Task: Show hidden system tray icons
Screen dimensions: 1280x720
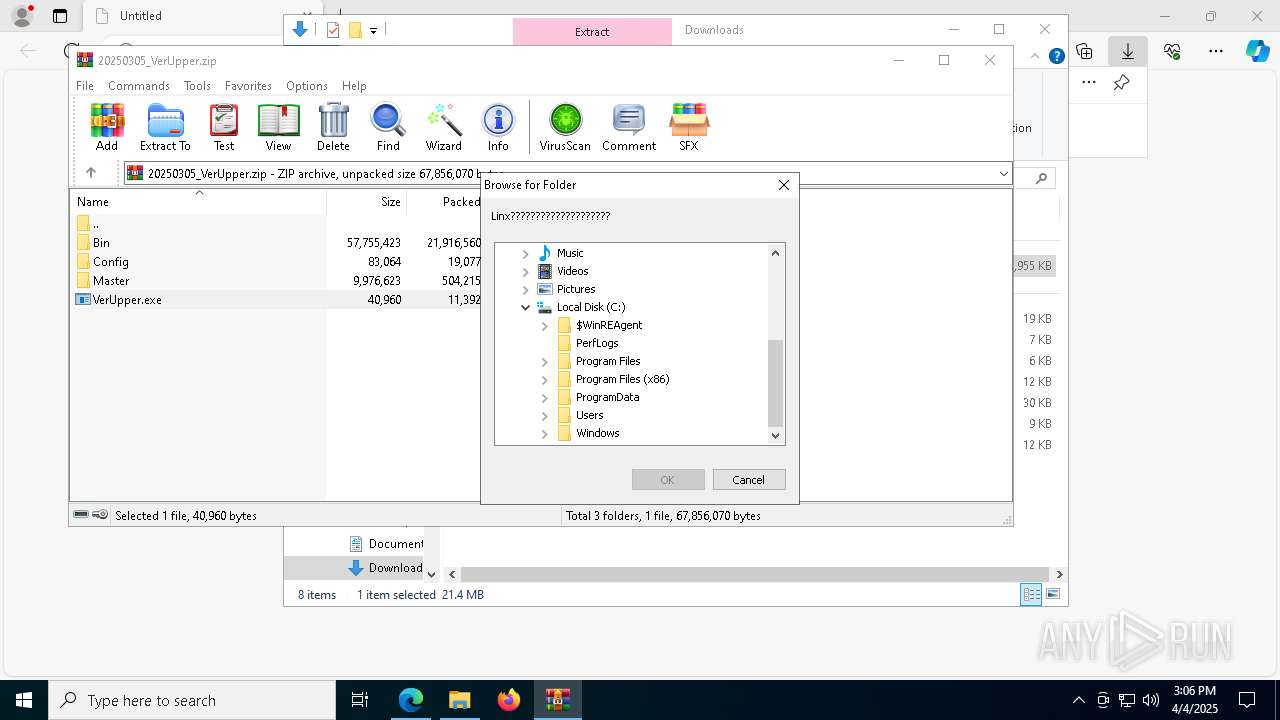Action: point(1078,700)
